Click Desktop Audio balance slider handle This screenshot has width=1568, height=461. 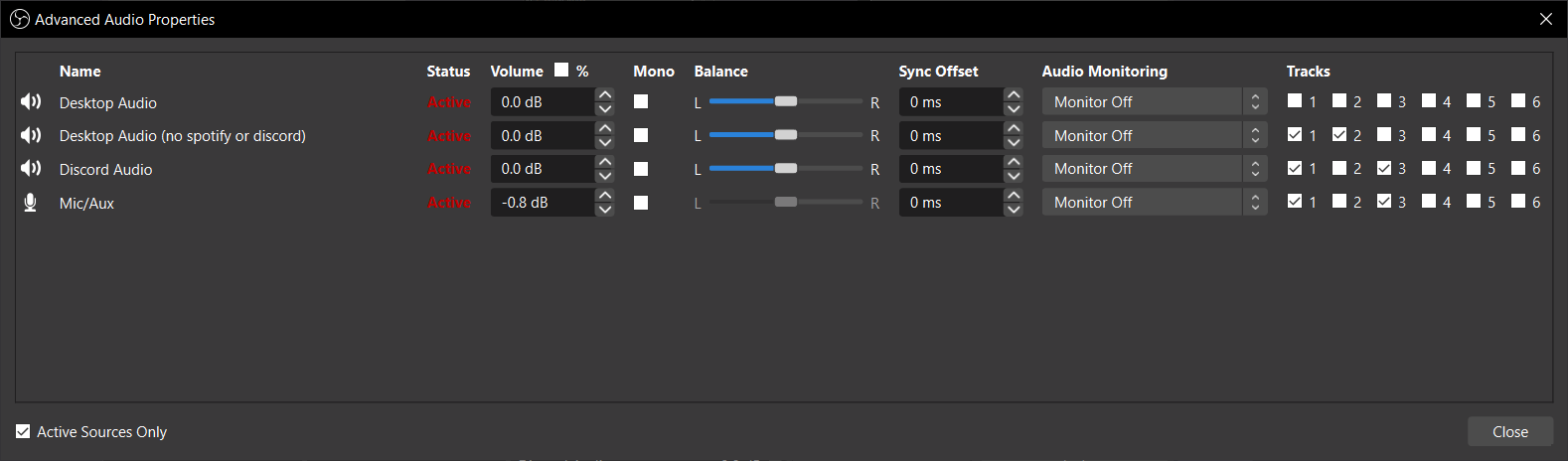pyautogui.click(x=786, y=101)
